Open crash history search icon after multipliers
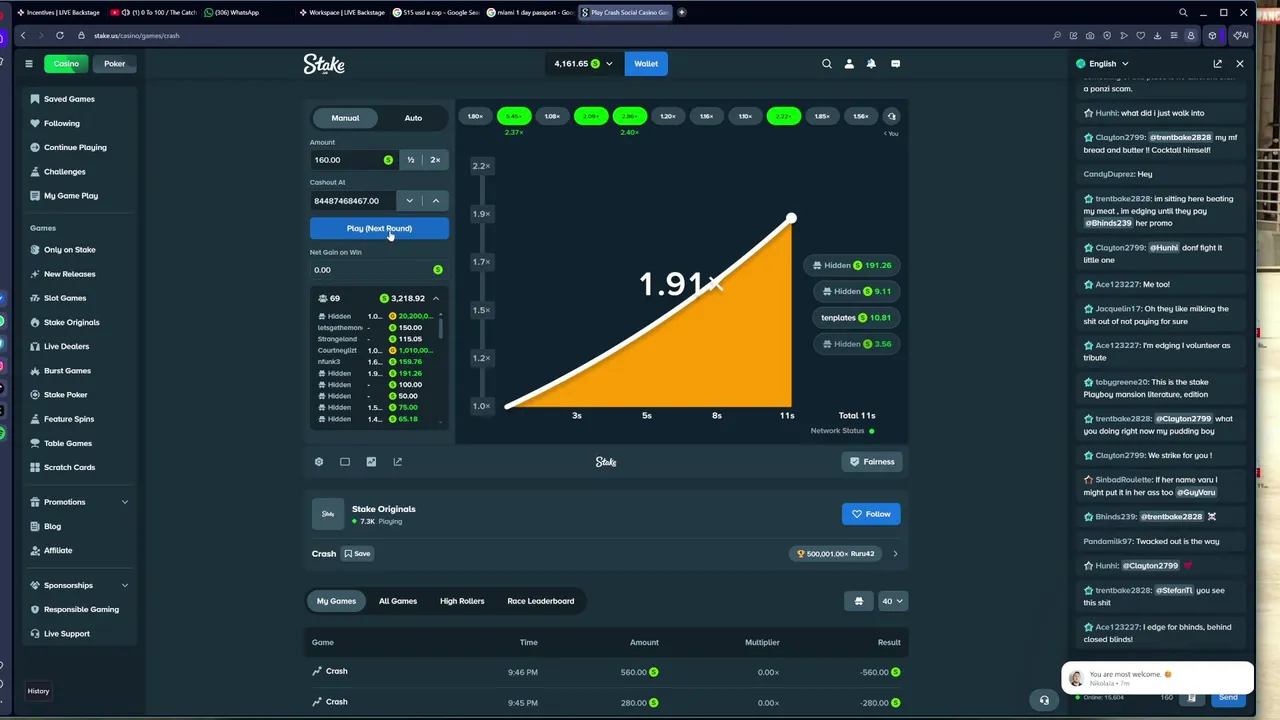The height and width of the screenshot is (720, 1280). pos(892,116)
